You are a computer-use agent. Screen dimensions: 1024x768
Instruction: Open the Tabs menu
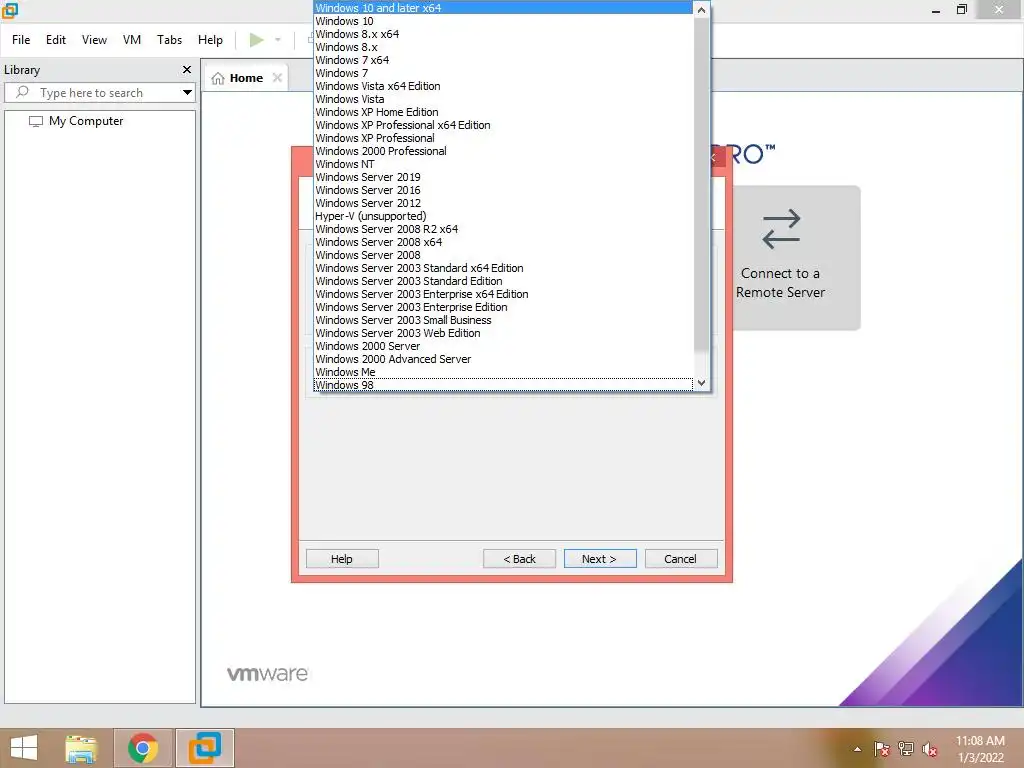tap(169, 40)
